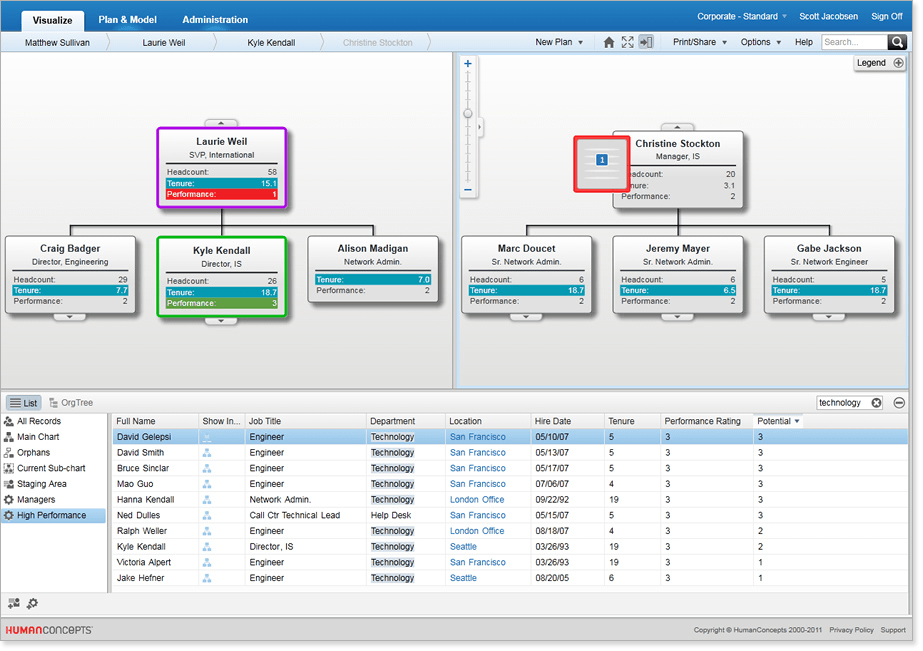The width and height of the screenshot is (923, 651).
Task: Click the technology filter field
Action: [x=844, y=403]
